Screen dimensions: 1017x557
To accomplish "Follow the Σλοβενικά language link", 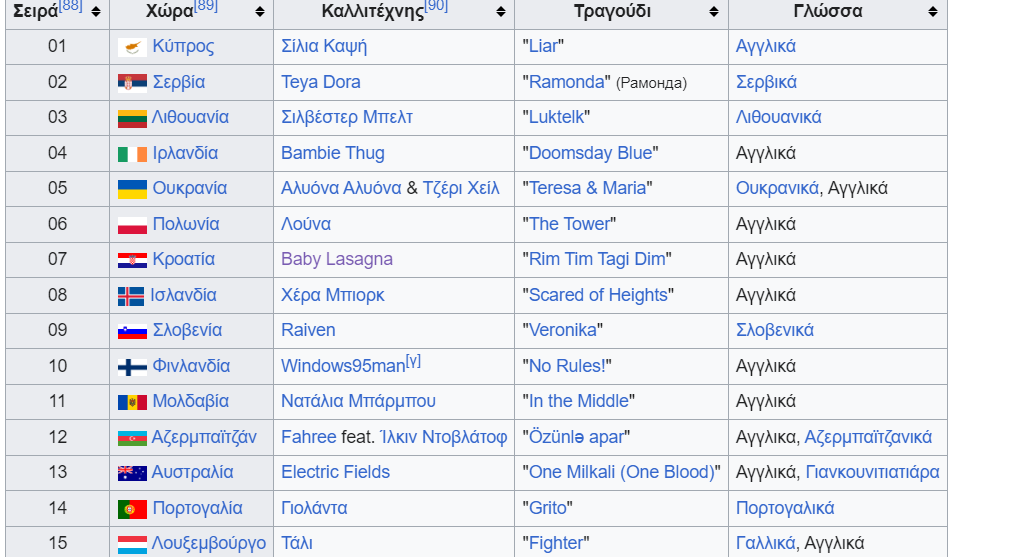I will 774,330.
